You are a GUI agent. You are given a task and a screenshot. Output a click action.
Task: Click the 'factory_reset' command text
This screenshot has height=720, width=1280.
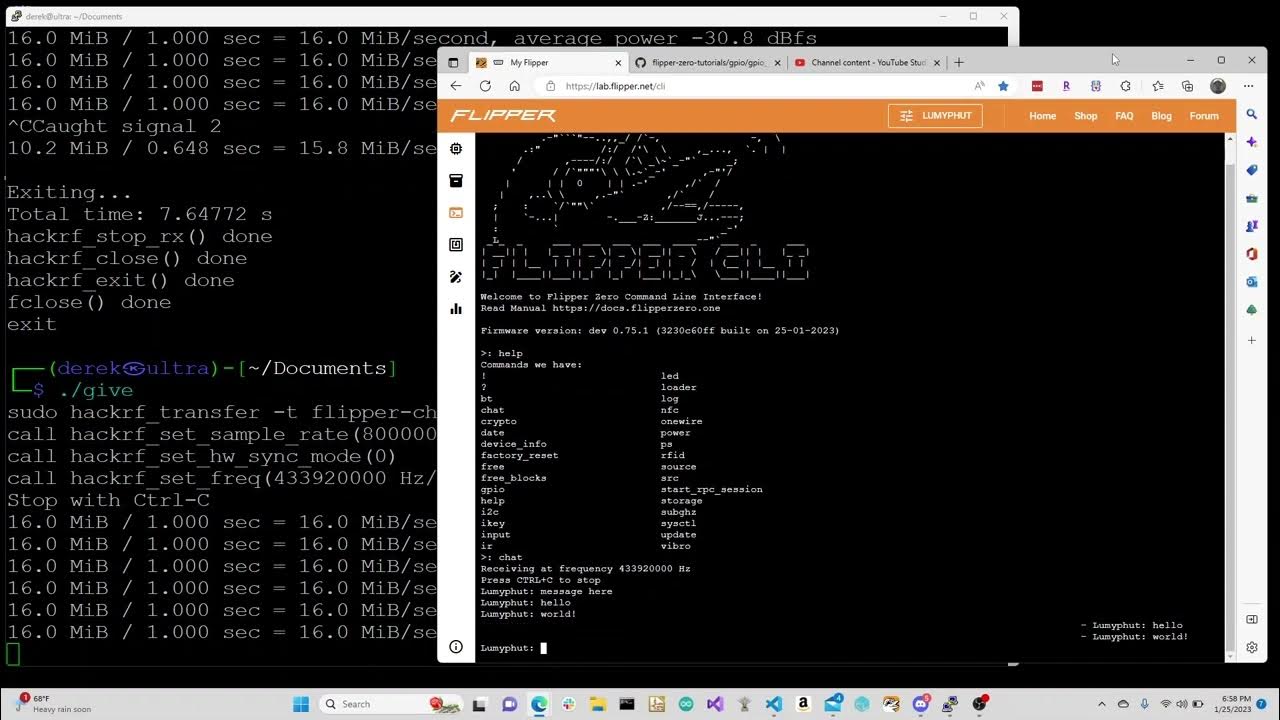tap(520, 455)
